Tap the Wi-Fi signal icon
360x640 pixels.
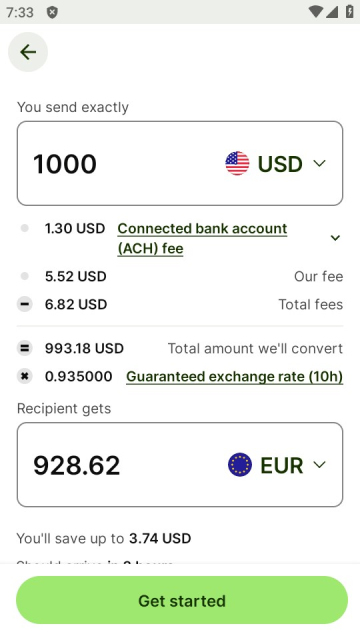tap(316, 12)
